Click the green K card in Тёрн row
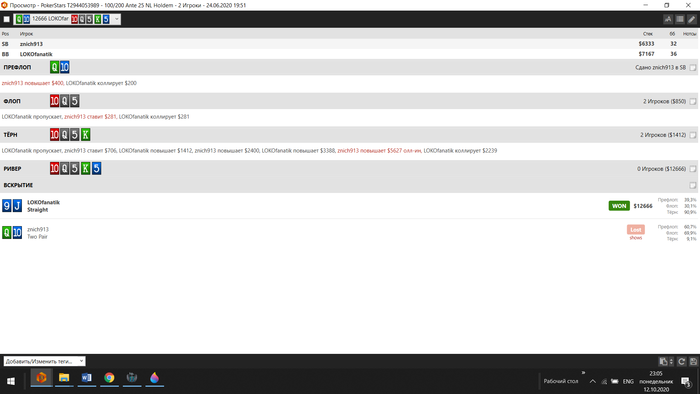Screen dimensions: 700x394 tap(85, 134)
